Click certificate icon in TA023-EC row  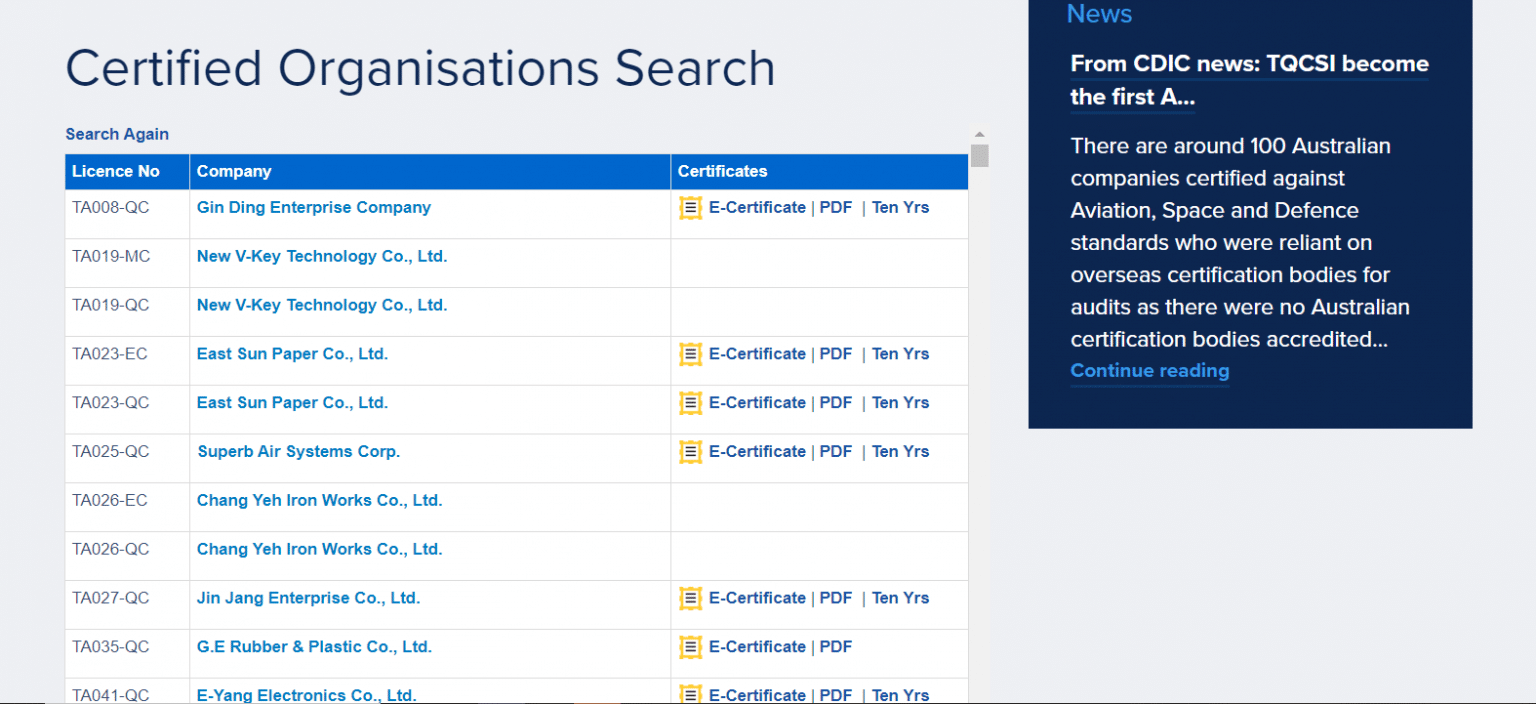click(690, 354)
